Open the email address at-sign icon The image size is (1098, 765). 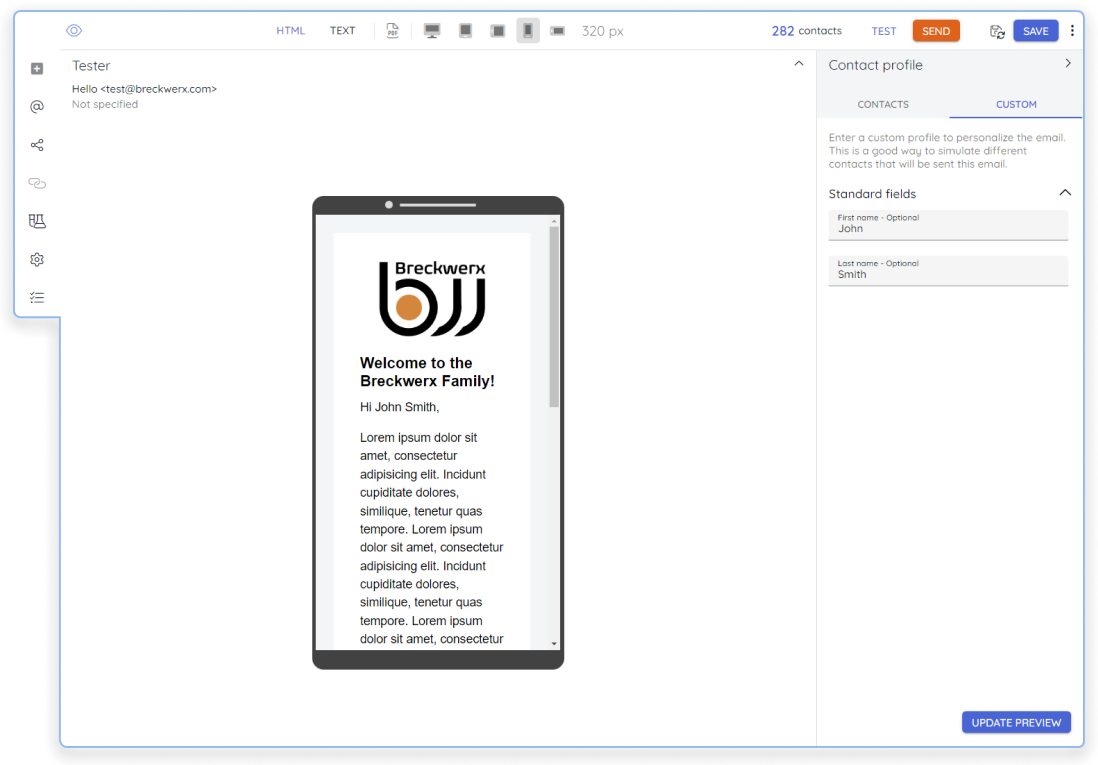[37, 106]
